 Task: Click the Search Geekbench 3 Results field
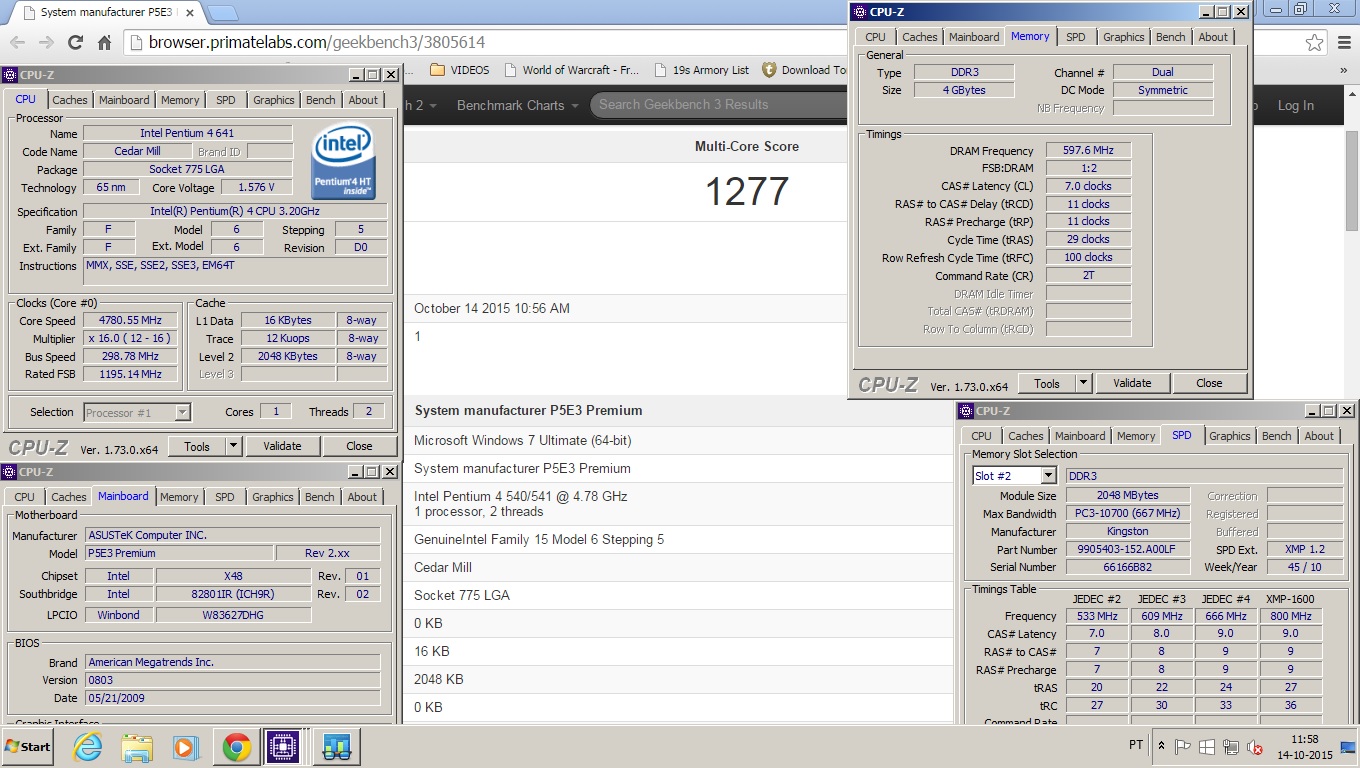(718, 104)
